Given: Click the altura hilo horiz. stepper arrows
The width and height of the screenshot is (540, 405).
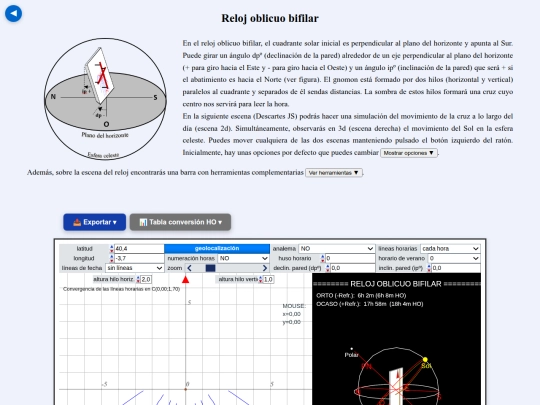Looking at the screenshot, I should tap(138, 279).
